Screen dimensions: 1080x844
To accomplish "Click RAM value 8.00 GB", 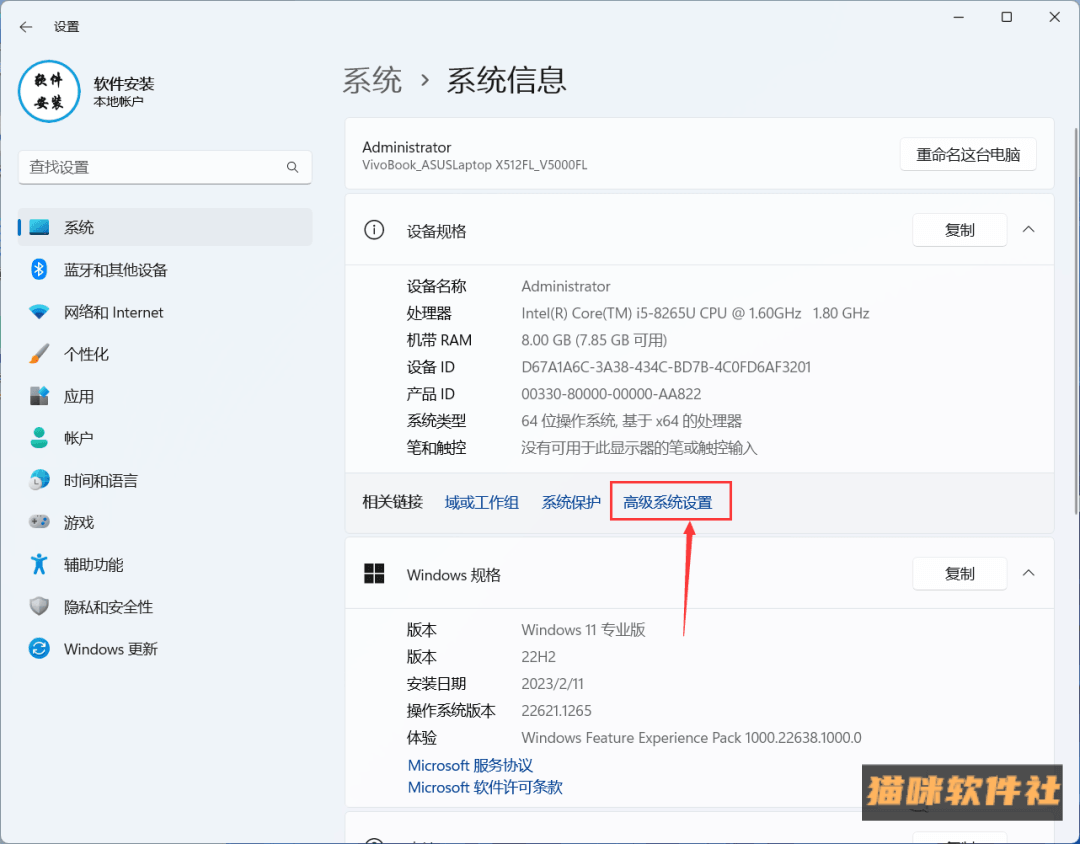I will click(594, 340).
